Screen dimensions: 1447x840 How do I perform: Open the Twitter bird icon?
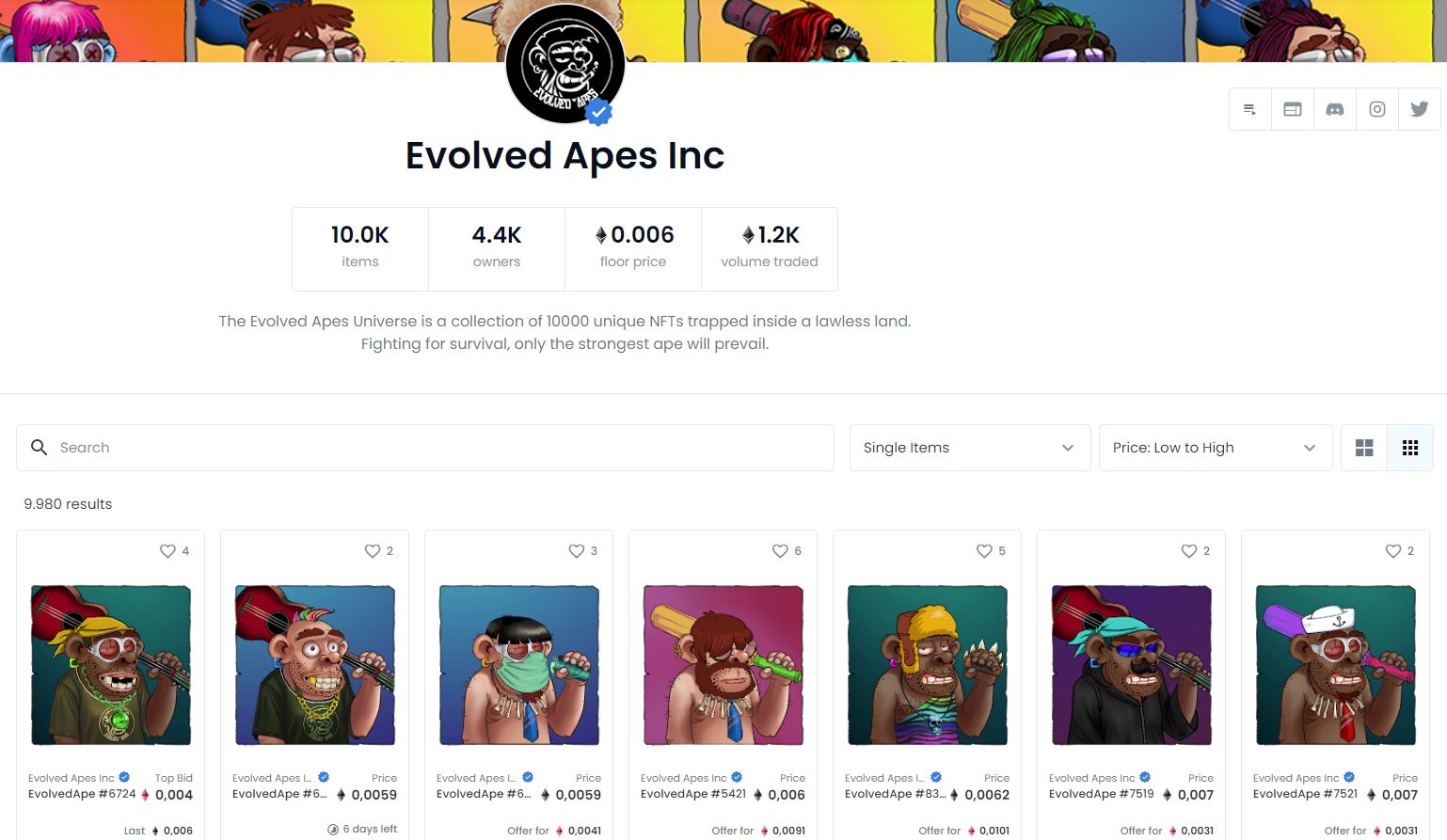1419,109
